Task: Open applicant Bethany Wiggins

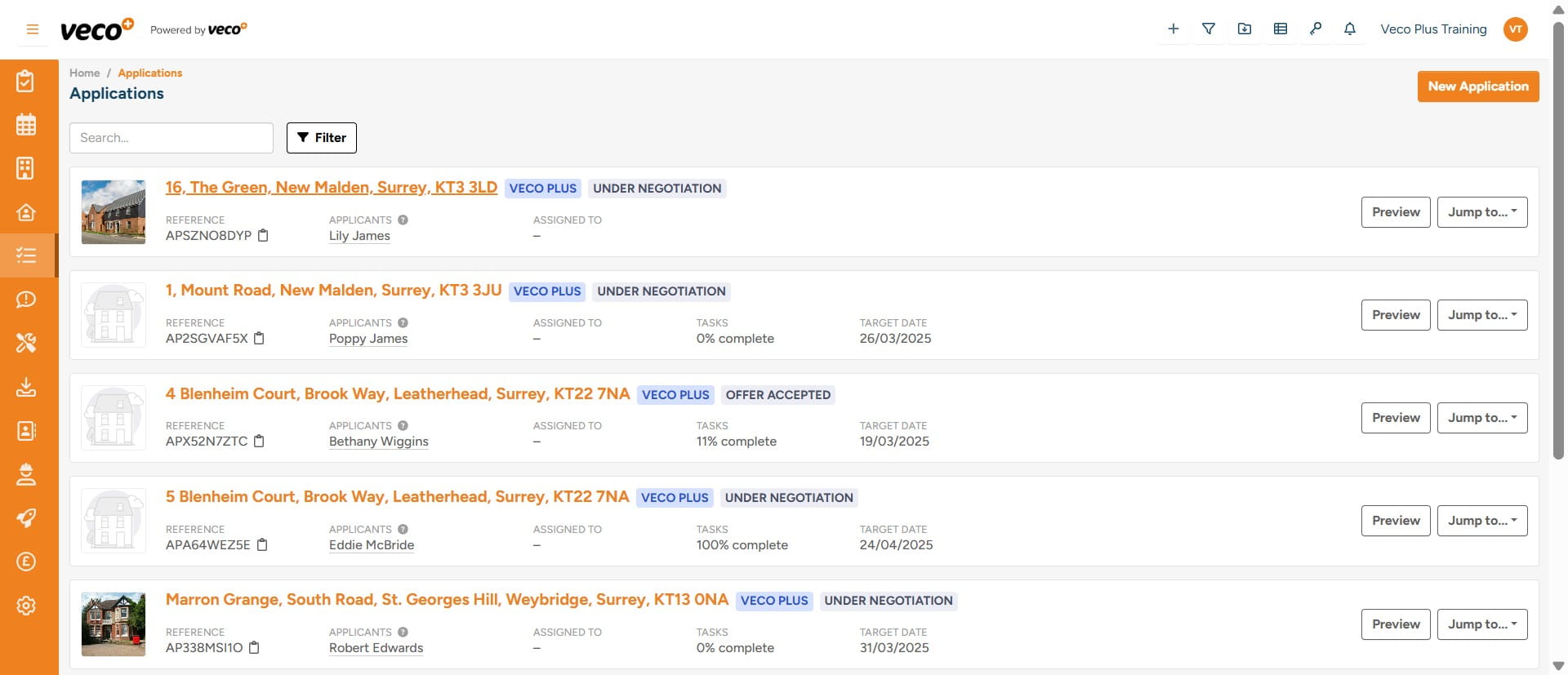Action: (379, 442)
